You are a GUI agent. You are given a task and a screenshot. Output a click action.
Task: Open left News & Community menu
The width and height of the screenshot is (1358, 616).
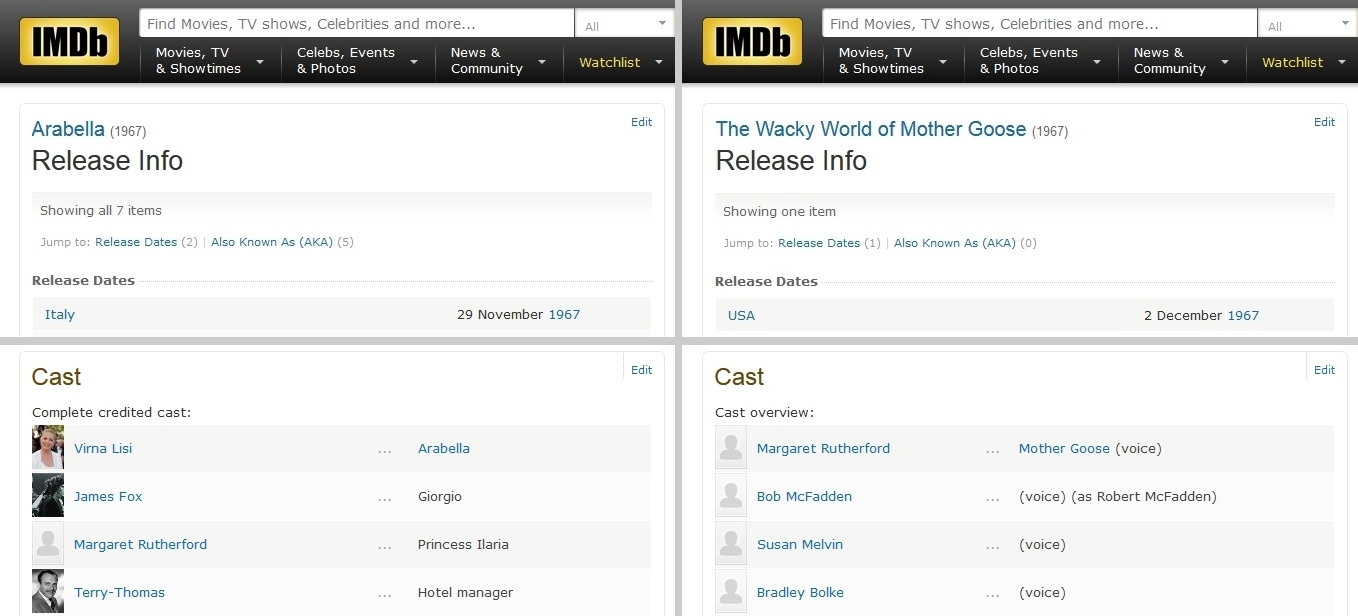(x=498, y=61)
